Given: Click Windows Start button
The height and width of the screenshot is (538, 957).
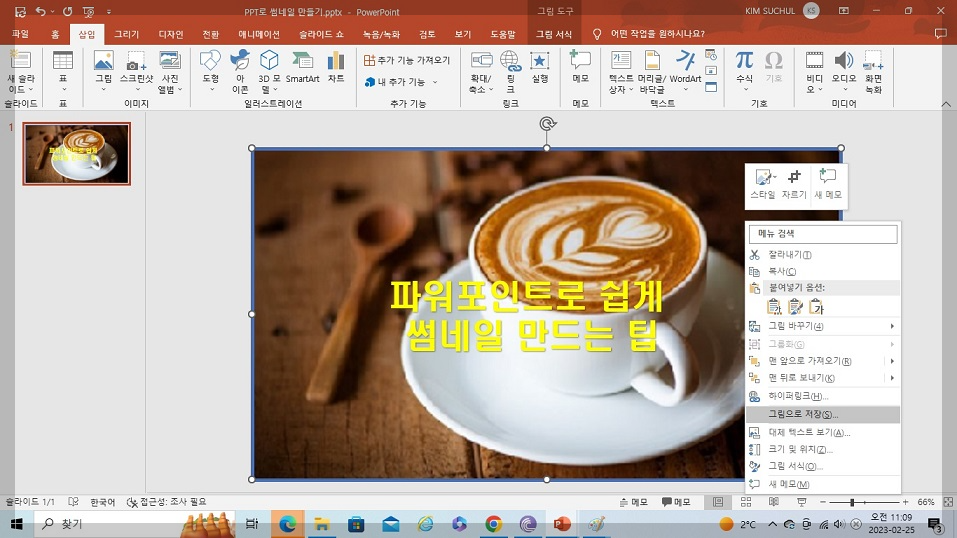Looking at the screenshot, I should click(x=16, y=524).
